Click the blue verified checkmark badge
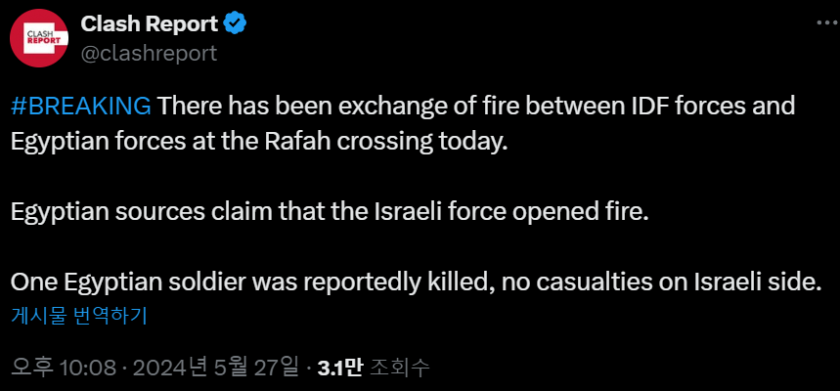This screenshot has width=840, height=391. [x=235, y=24]
